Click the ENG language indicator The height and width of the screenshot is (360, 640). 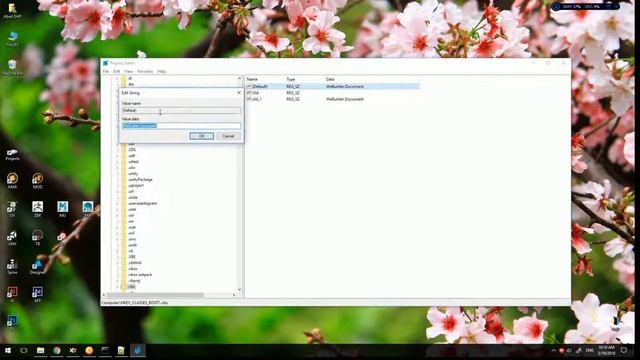tap(590, 351)
